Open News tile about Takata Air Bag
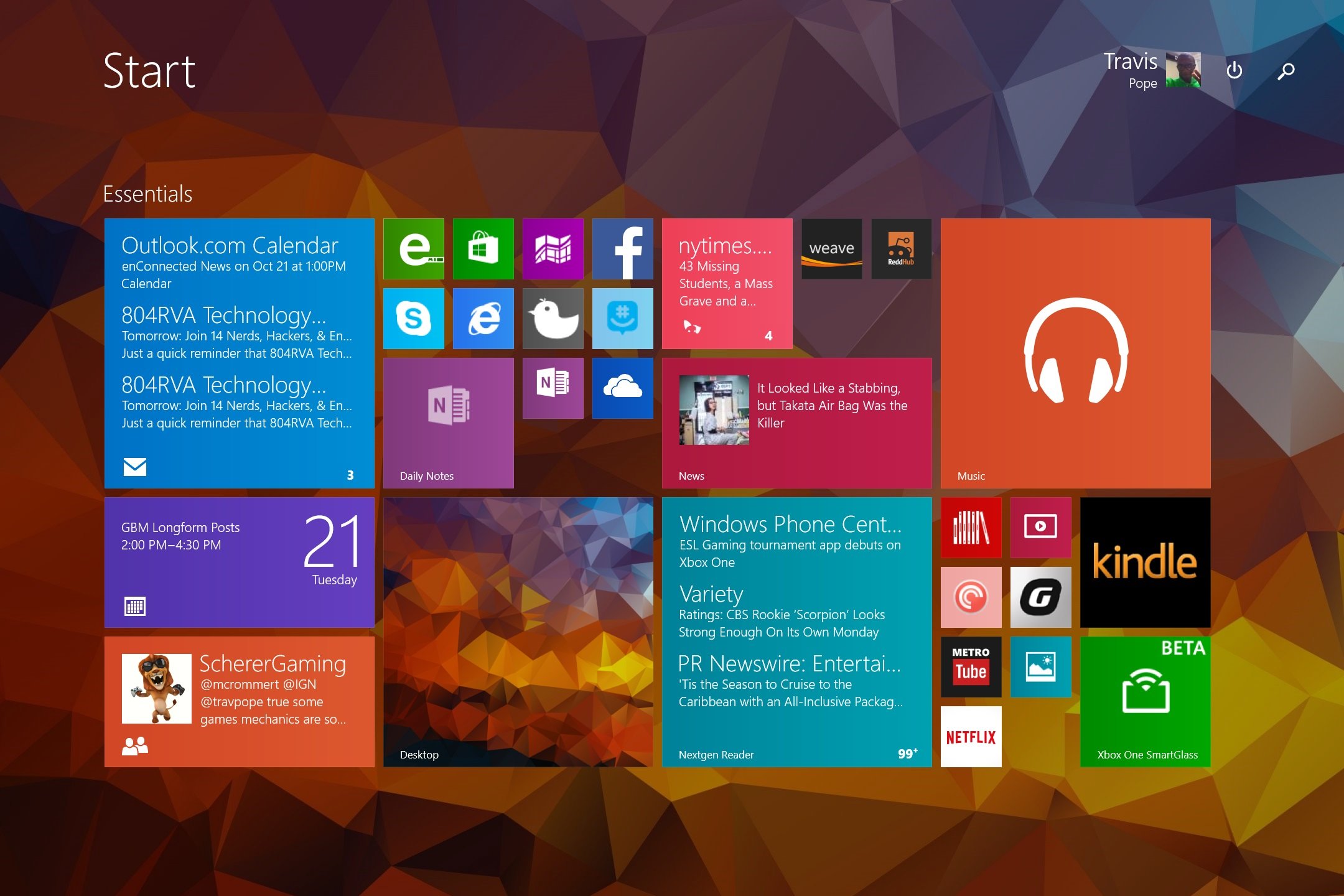 tap(797, 423)
